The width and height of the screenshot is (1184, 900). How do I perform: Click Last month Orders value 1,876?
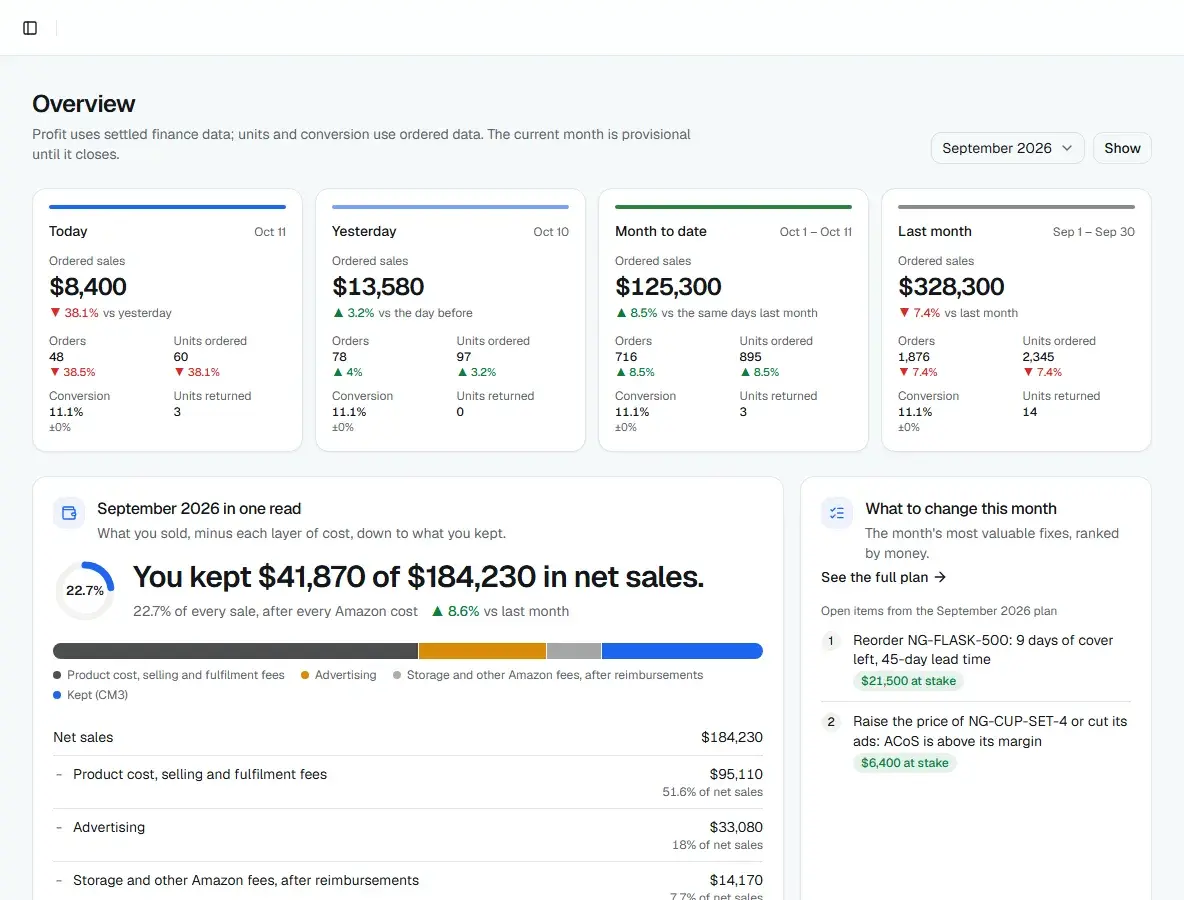pos(914,356)
